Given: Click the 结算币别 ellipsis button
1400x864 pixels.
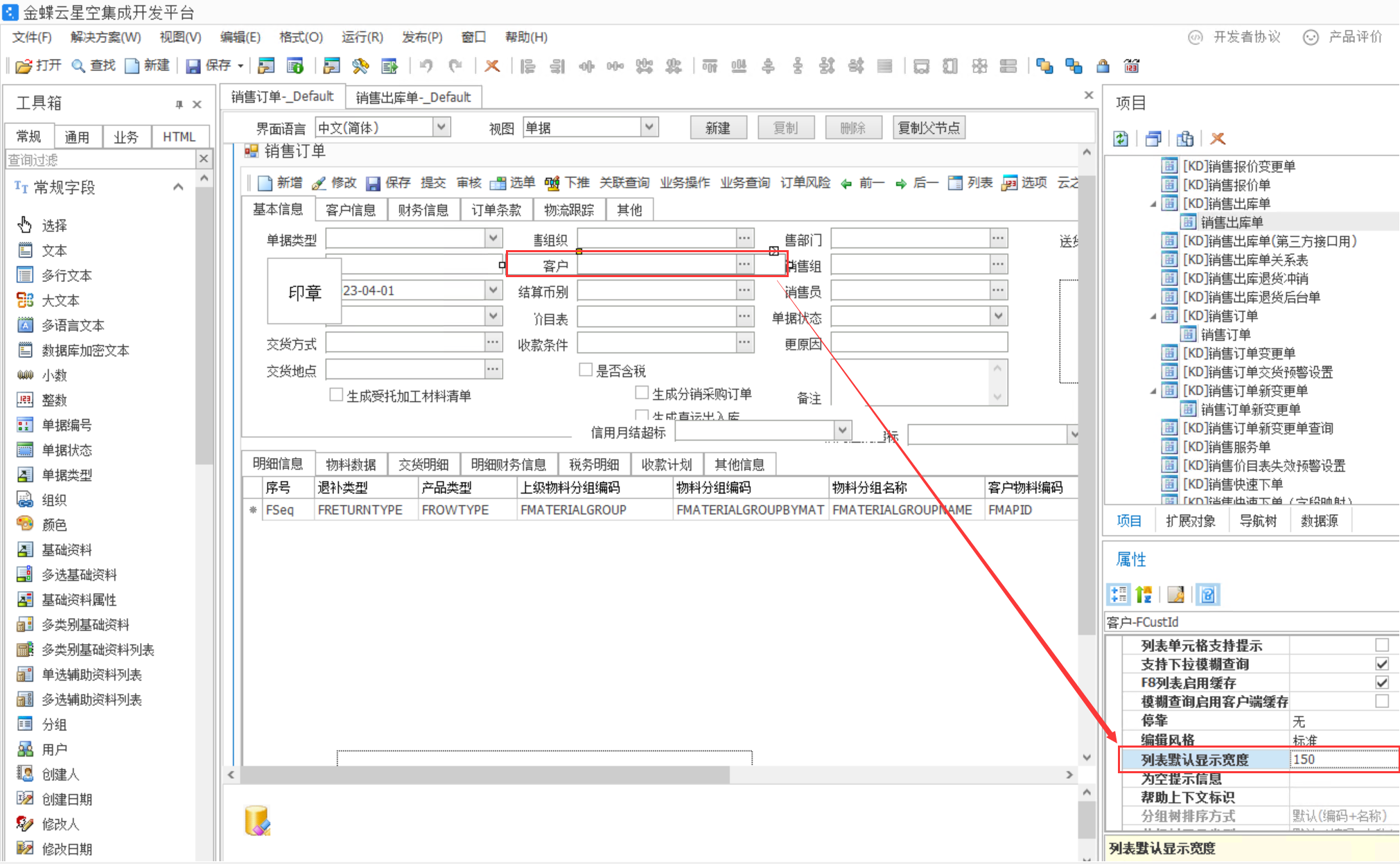Looking at the screenshot, I should click(744, 290).
